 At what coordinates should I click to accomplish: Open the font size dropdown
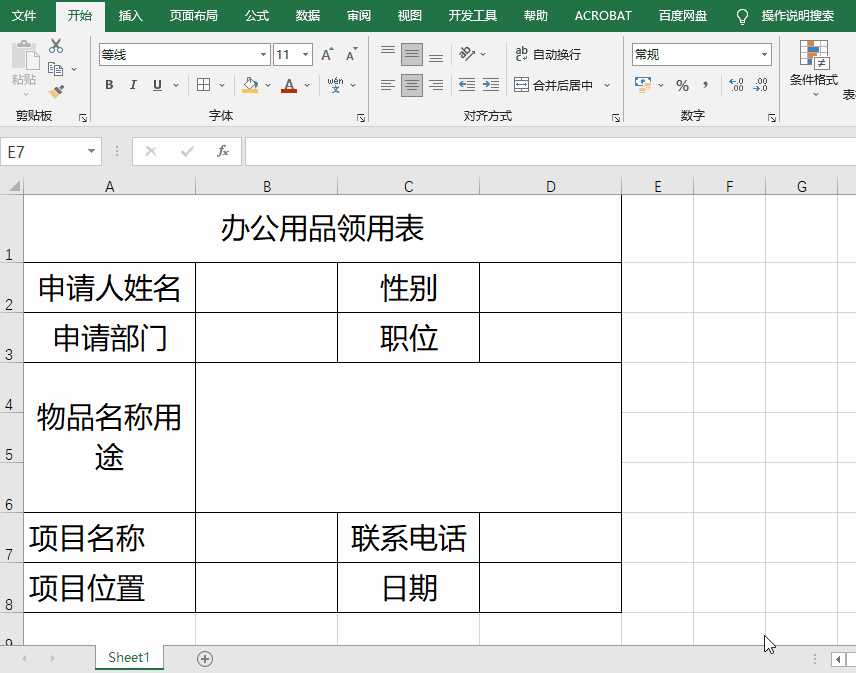coord(305,55)
